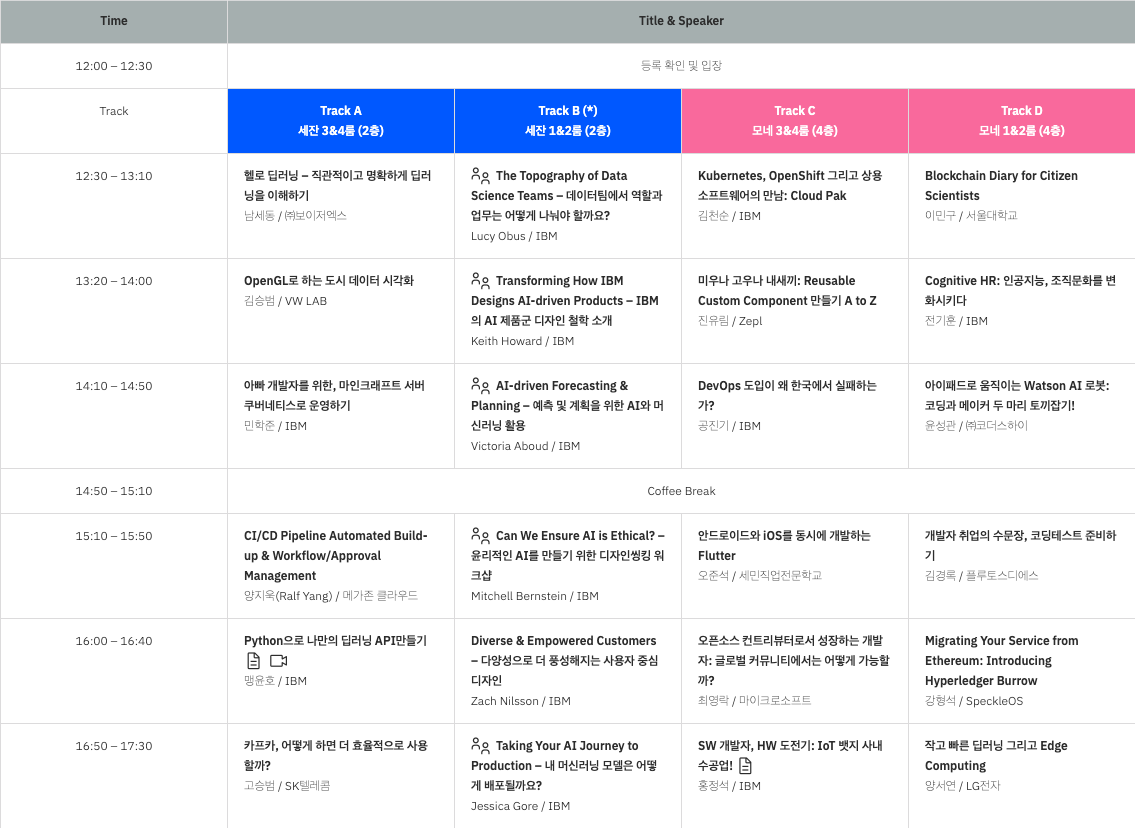Open Taking Your AI Journey to Production session

coord(564,765)
